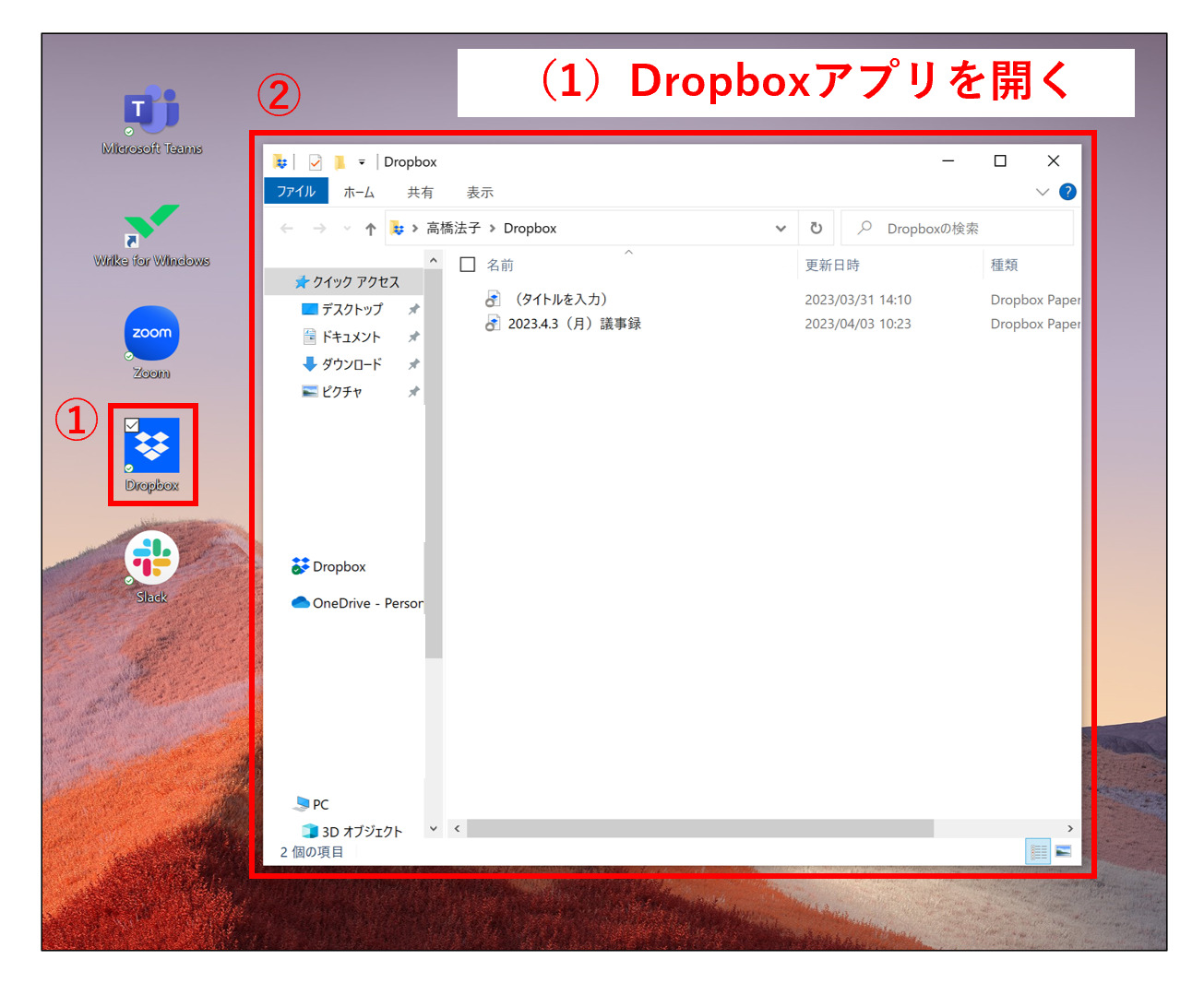
Task: Click navigation pane scroll down arrow
Action: tap(434, 828)
